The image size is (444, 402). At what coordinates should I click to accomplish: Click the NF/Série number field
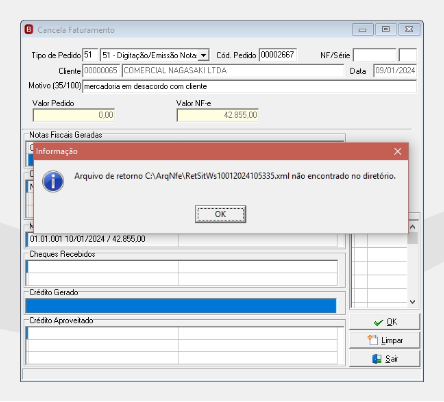coord(375,55)
